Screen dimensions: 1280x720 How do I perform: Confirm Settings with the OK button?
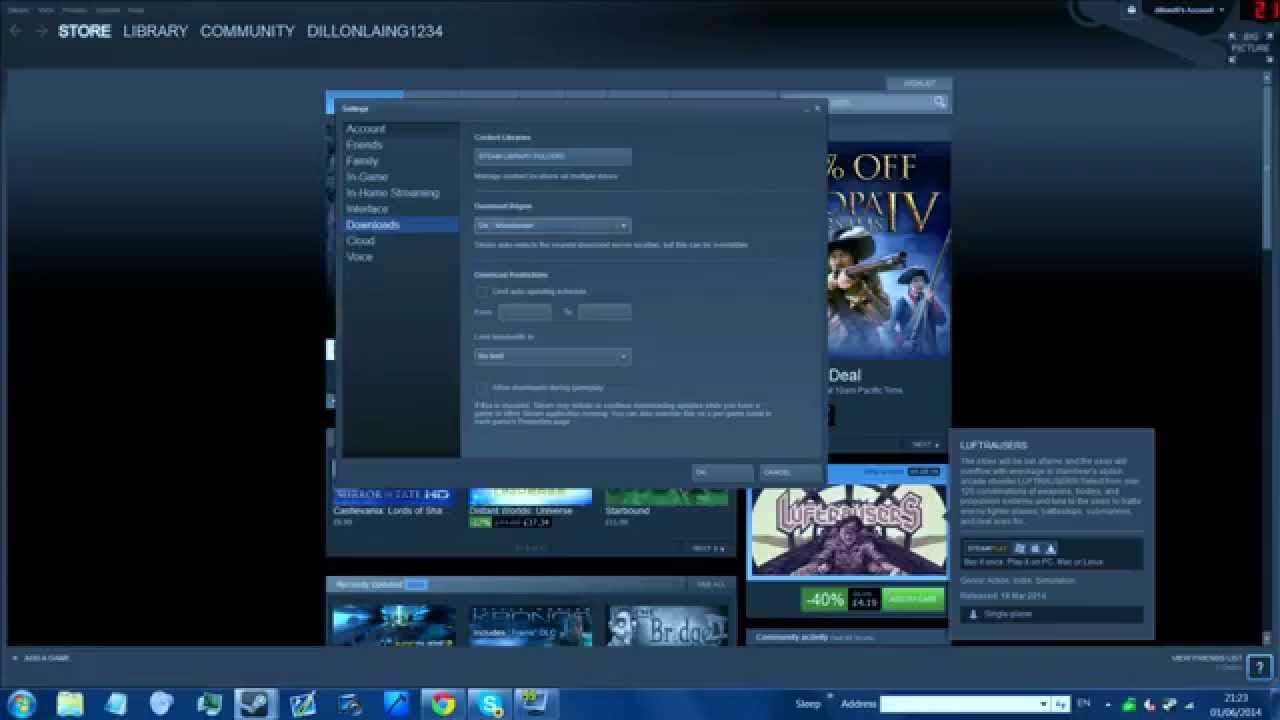(723, 472)
